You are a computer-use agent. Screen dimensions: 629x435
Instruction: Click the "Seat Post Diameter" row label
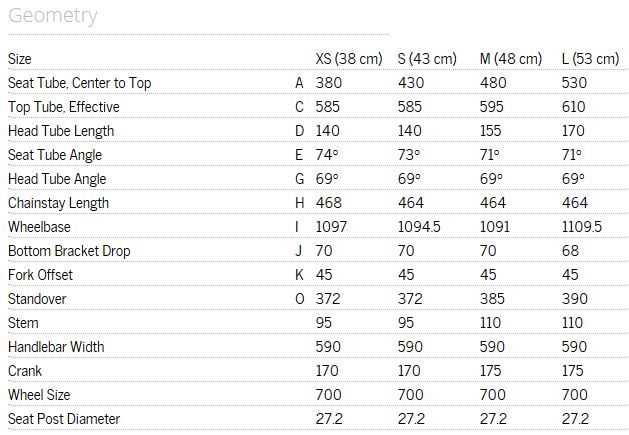click(x=63, y=419)
